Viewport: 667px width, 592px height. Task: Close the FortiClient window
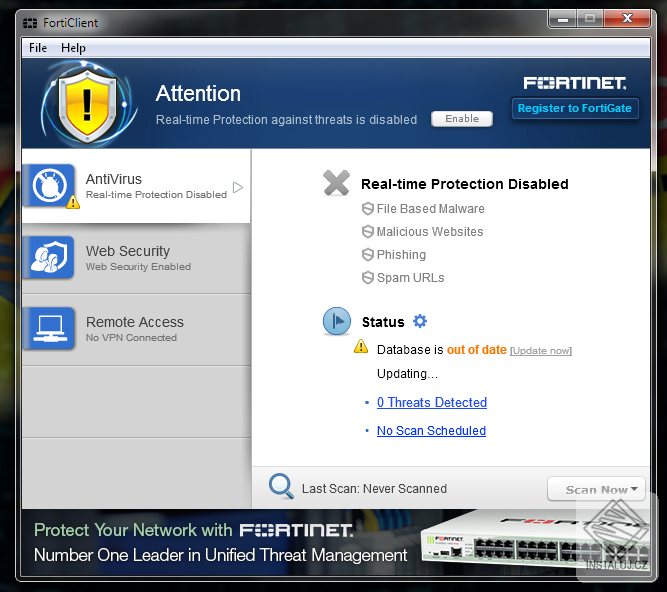[x=627, y=19]
